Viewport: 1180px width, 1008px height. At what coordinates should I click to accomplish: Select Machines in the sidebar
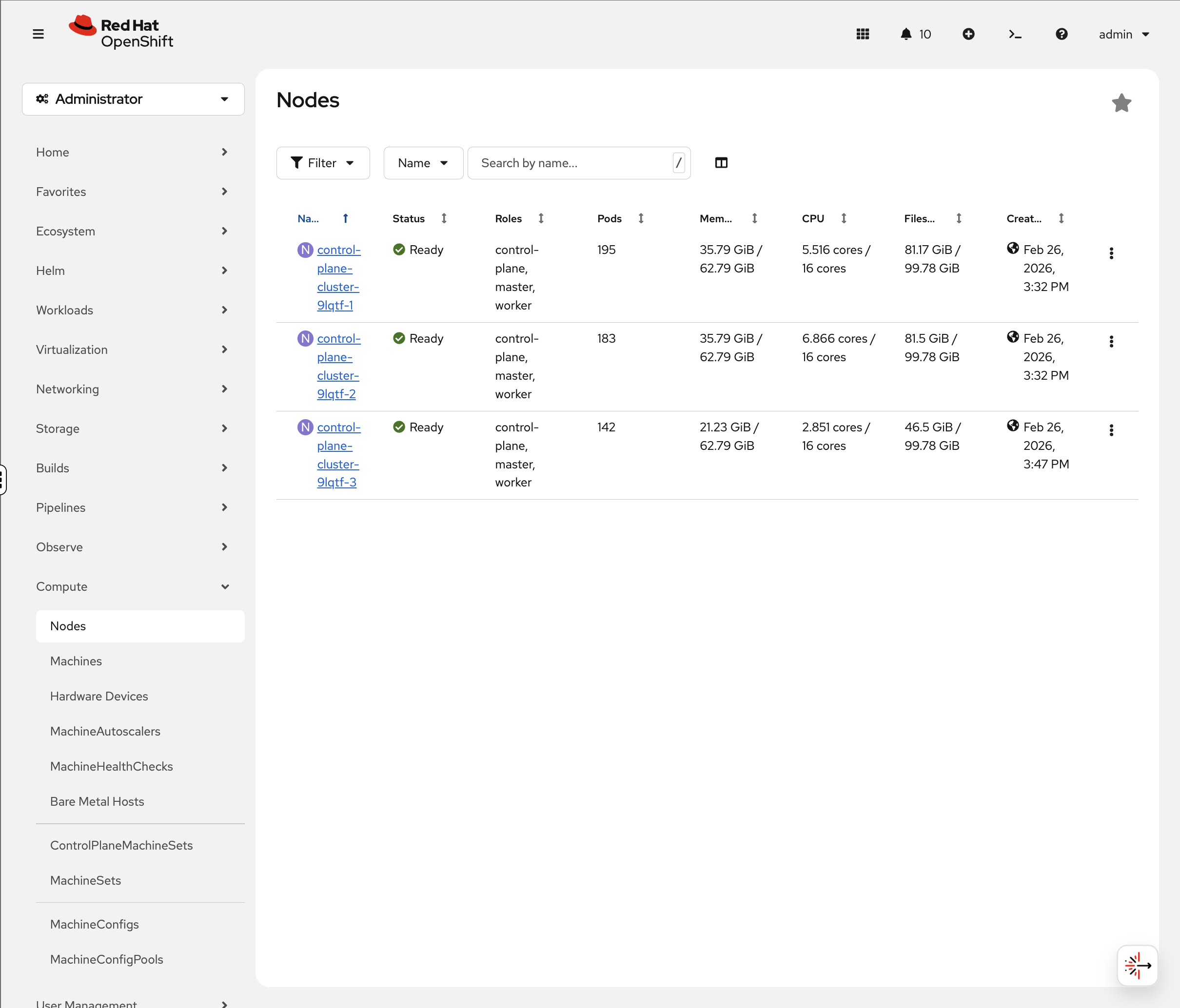(77, 661)
